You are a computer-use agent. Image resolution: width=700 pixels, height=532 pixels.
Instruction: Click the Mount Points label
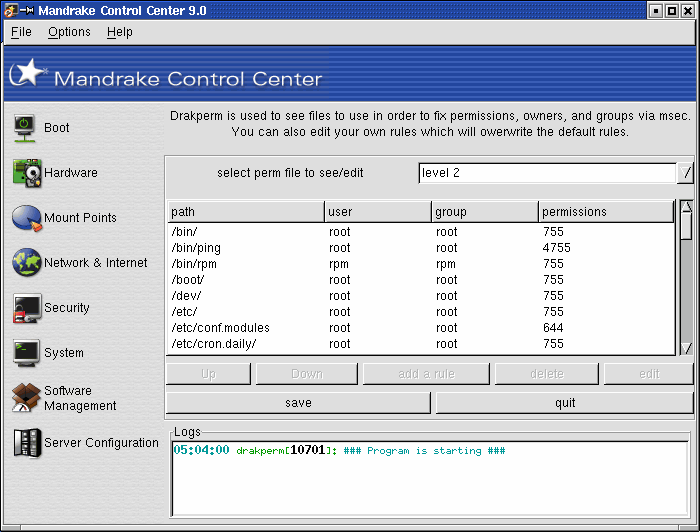(80, 218)
